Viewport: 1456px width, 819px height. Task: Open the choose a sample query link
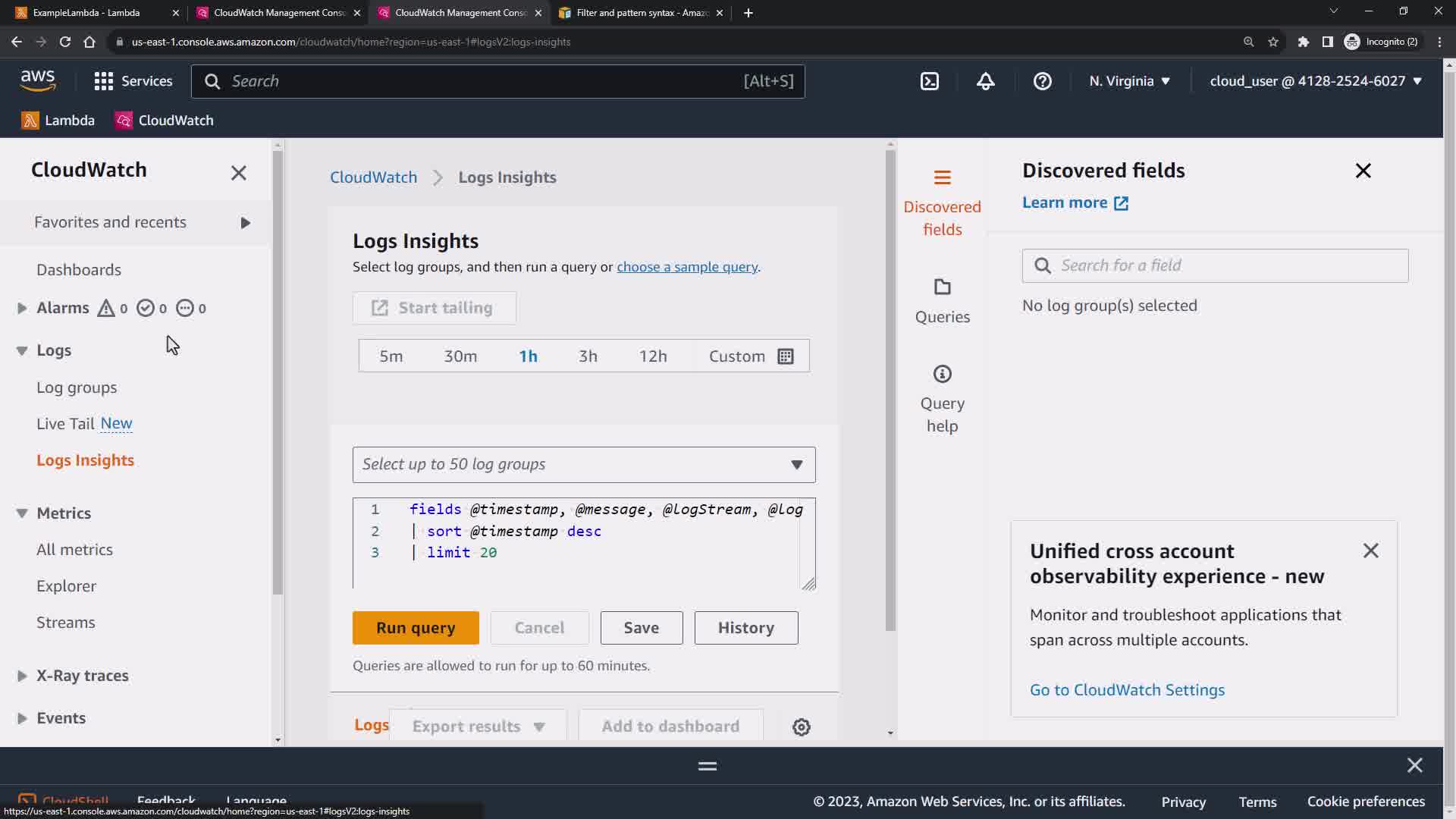[686, 267]
